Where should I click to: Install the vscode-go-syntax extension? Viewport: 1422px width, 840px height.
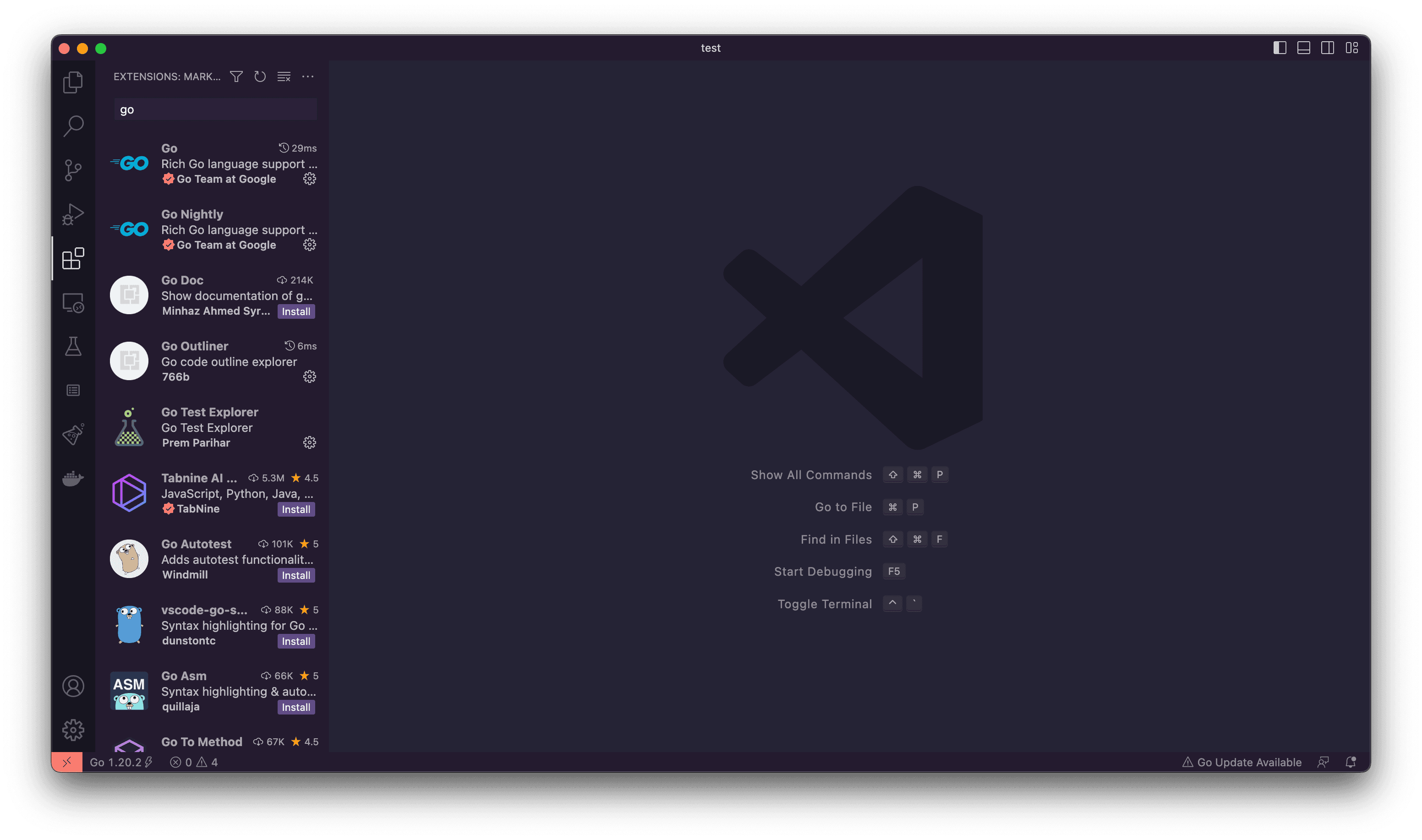[296, 641]
